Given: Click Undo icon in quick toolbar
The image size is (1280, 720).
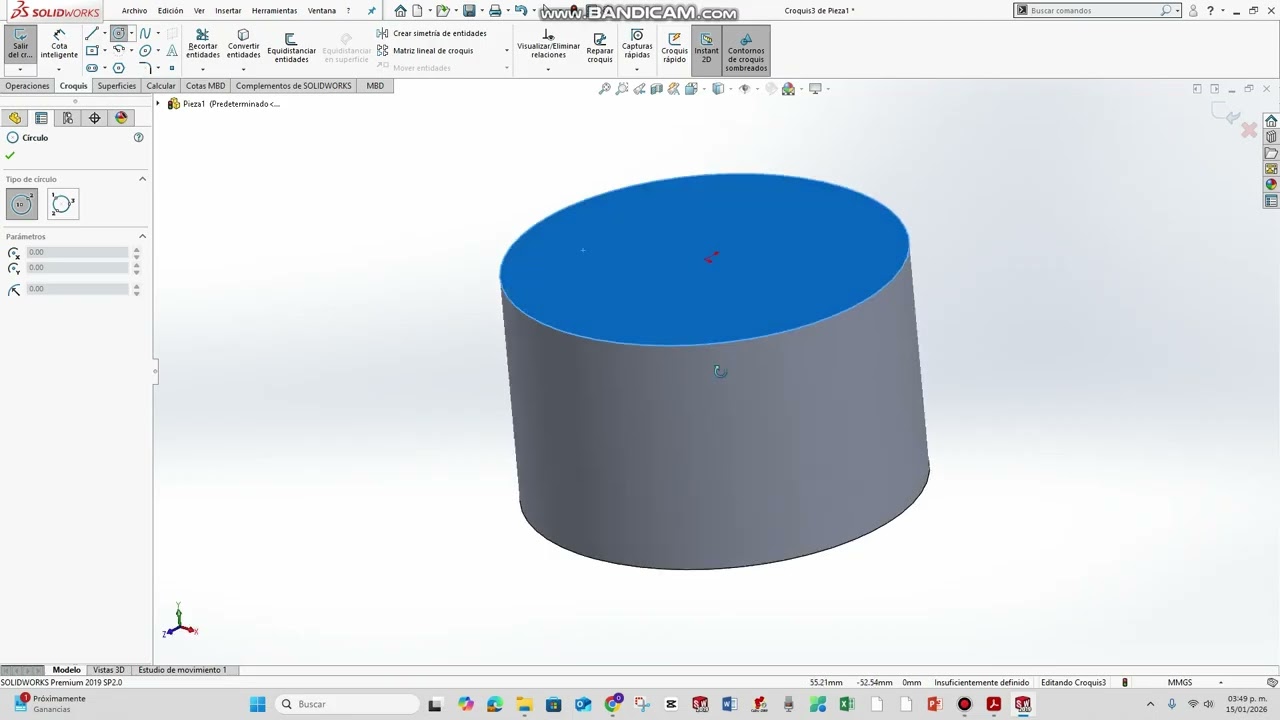Looking at the screenshot, I should tap(520, 11).
